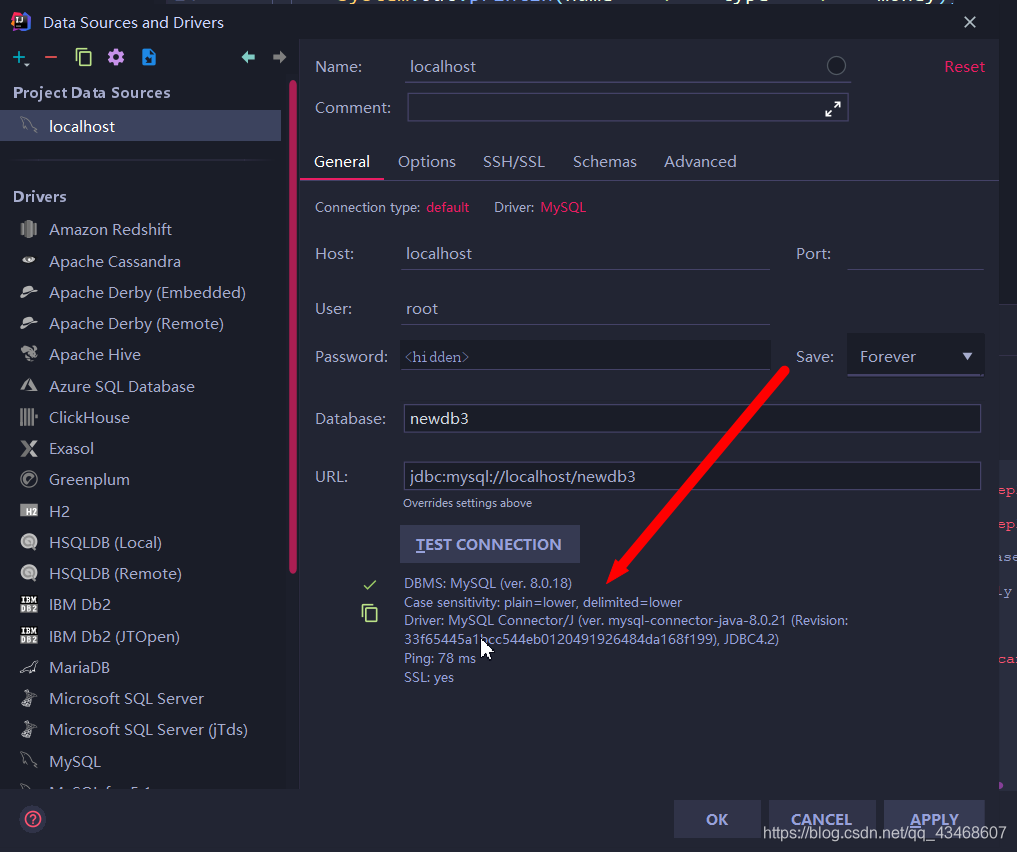Choose data source color circle
1017x852 pixels.
[x=836, y=66]
